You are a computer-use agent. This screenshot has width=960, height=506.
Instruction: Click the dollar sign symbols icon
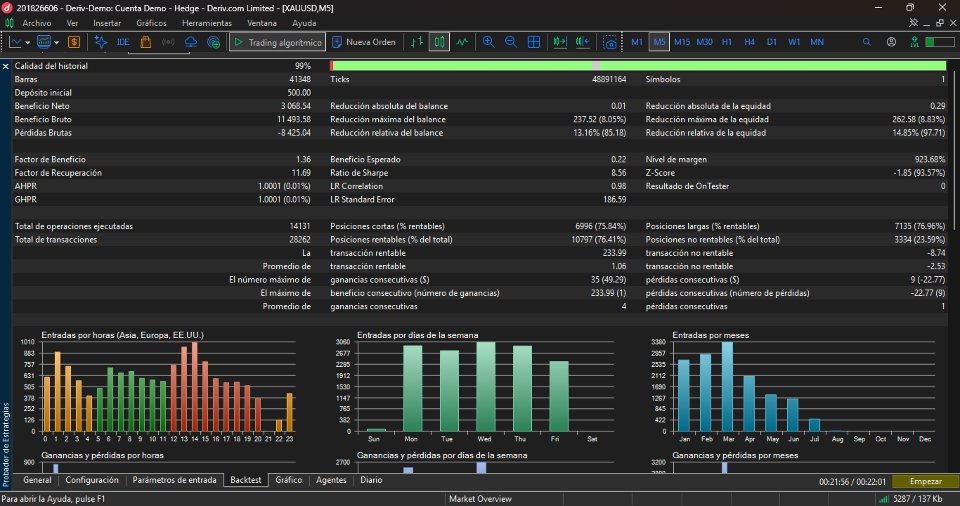click(74, 42)
